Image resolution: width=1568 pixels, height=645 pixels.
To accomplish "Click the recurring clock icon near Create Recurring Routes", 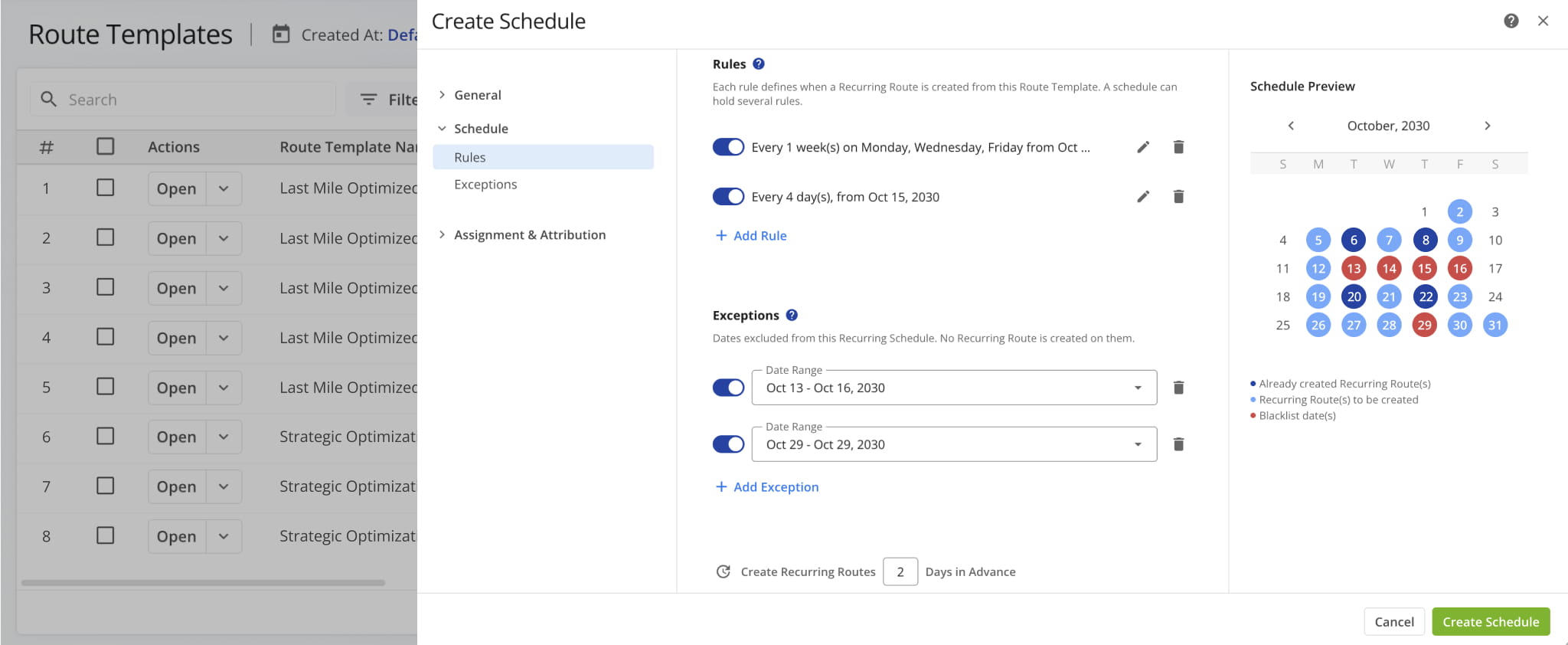I will [x=723, y=571].
